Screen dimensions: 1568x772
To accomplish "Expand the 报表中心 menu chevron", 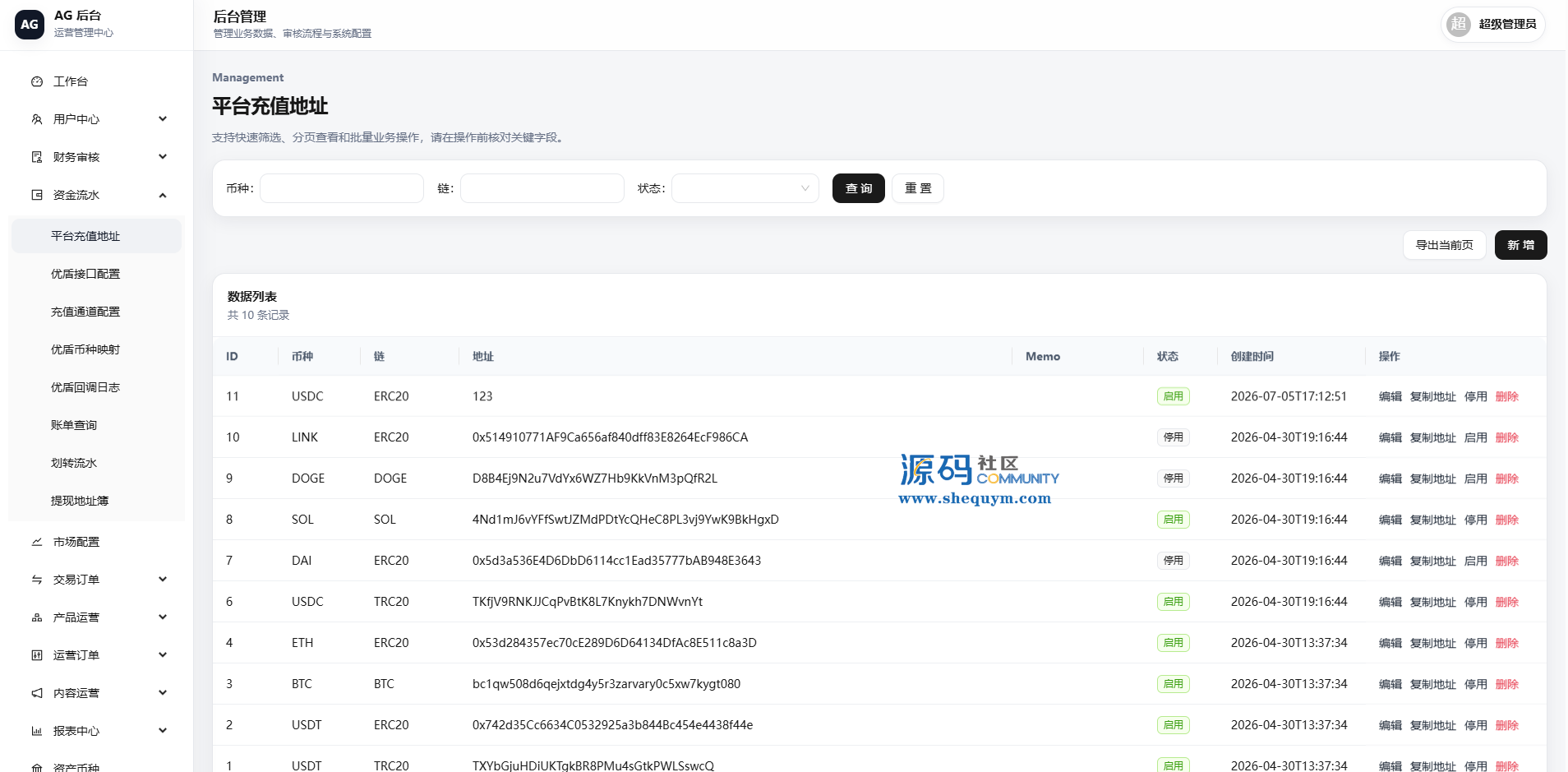I will (163, 731).
